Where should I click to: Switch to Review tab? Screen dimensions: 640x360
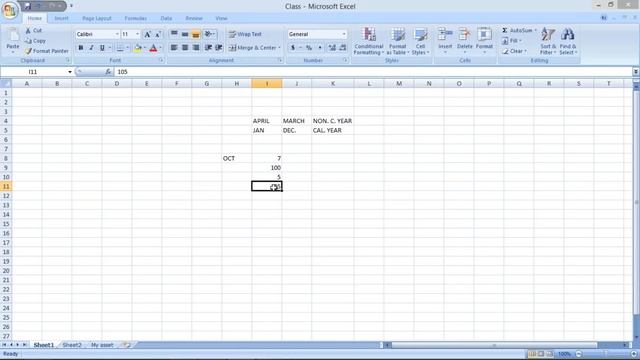click(x=193, y=18)
